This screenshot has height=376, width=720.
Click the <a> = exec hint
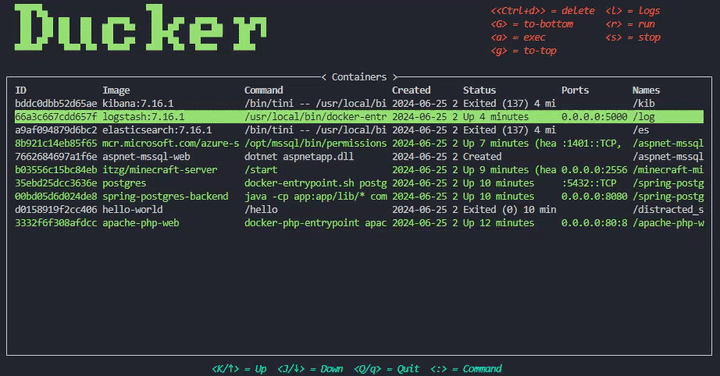pyautogui.click(x=518, y=37)
